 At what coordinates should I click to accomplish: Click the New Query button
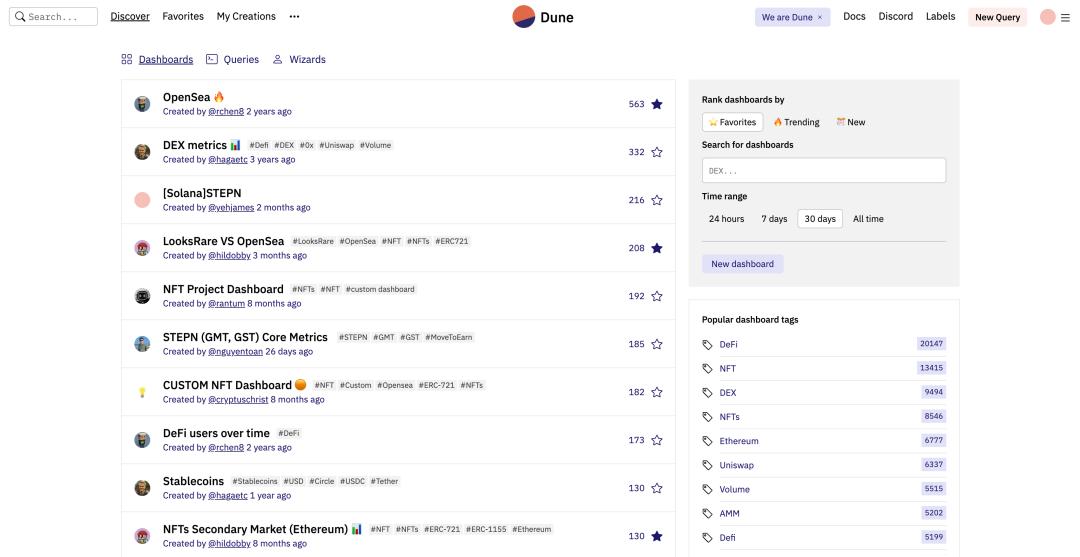tap(997, 17)
